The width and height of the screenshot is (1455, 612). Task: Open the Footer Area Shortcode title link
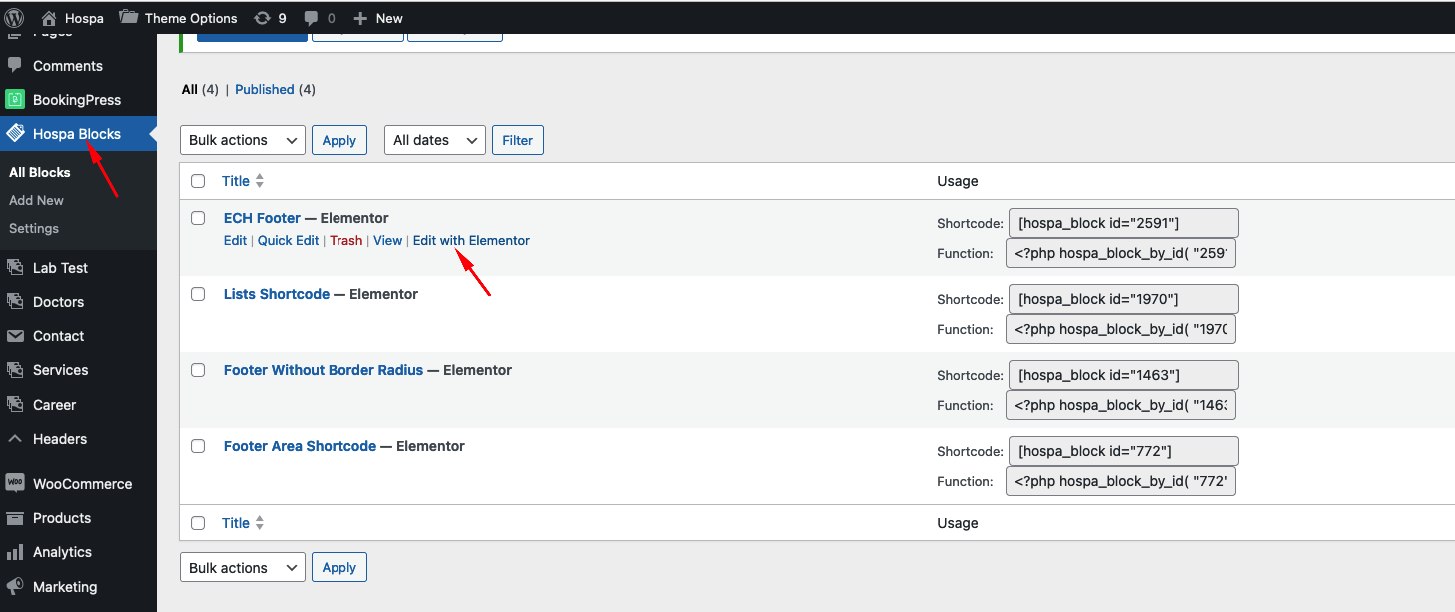pyautogui.click(x=300, y=446)
